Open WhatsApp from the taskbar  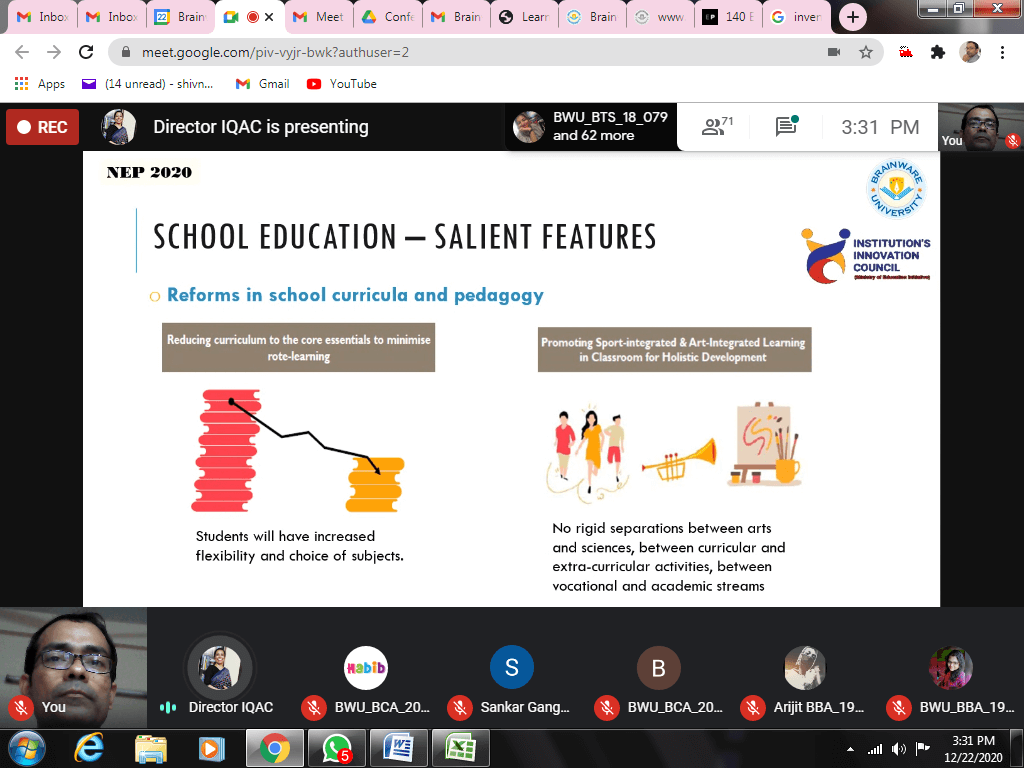click(336, 746)
